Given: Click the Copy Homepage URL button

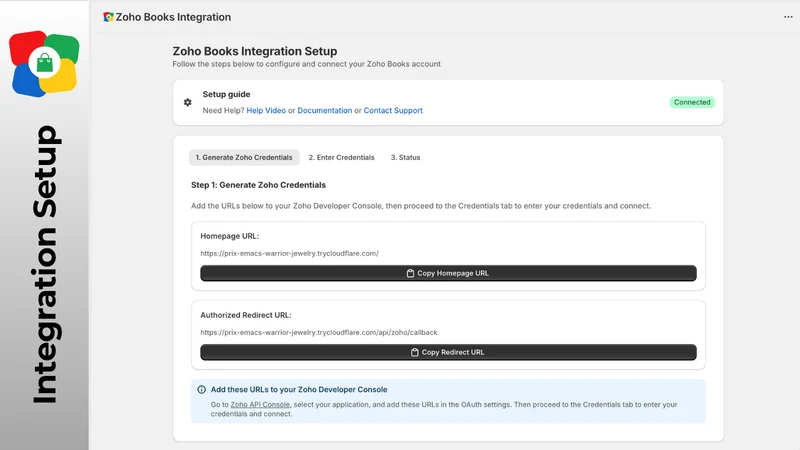Looking at the screenshot, I should pyautogui.click(x=448, y=273).
